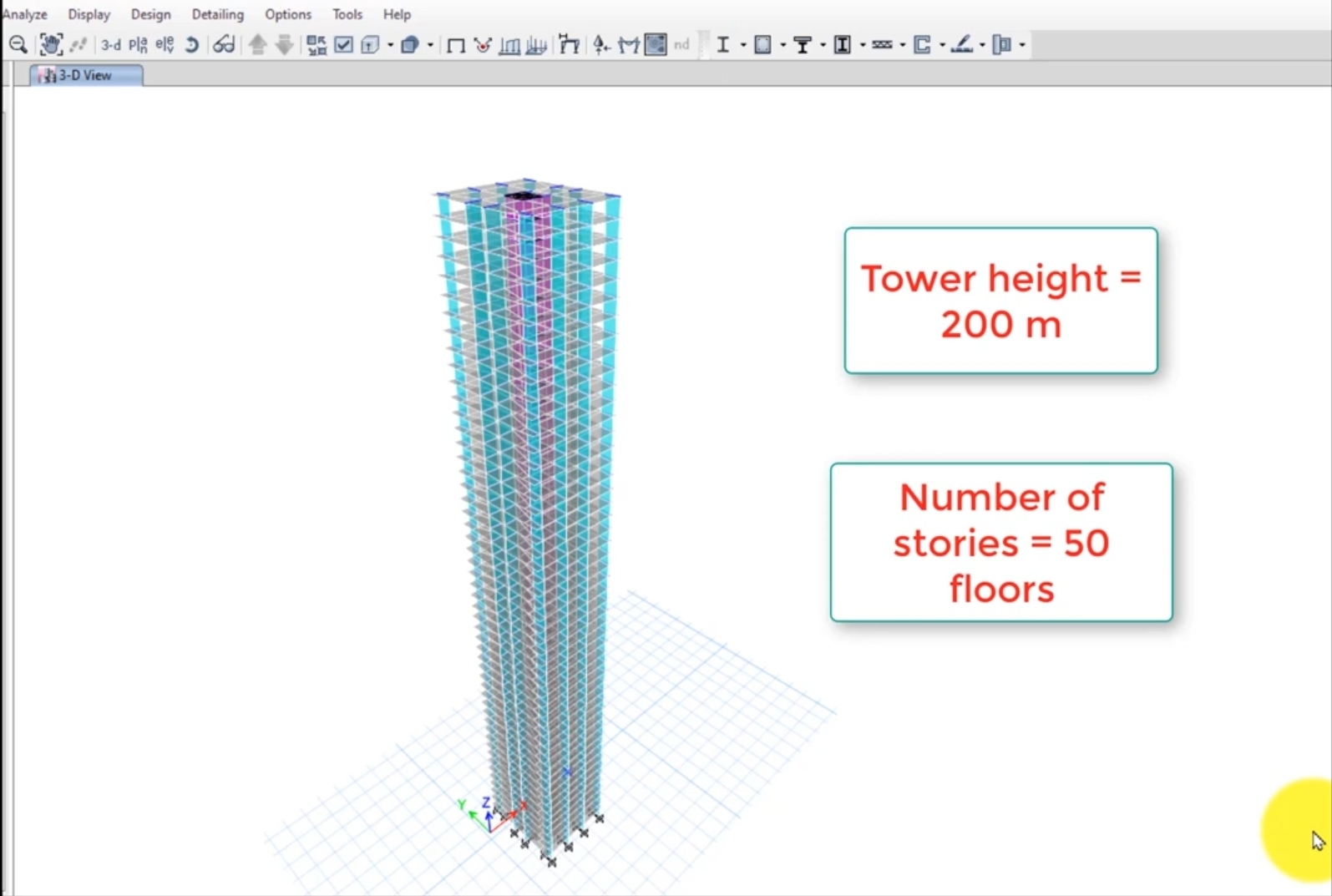
Task: Click the bending moment diagram icon
Action: point(629,45)
